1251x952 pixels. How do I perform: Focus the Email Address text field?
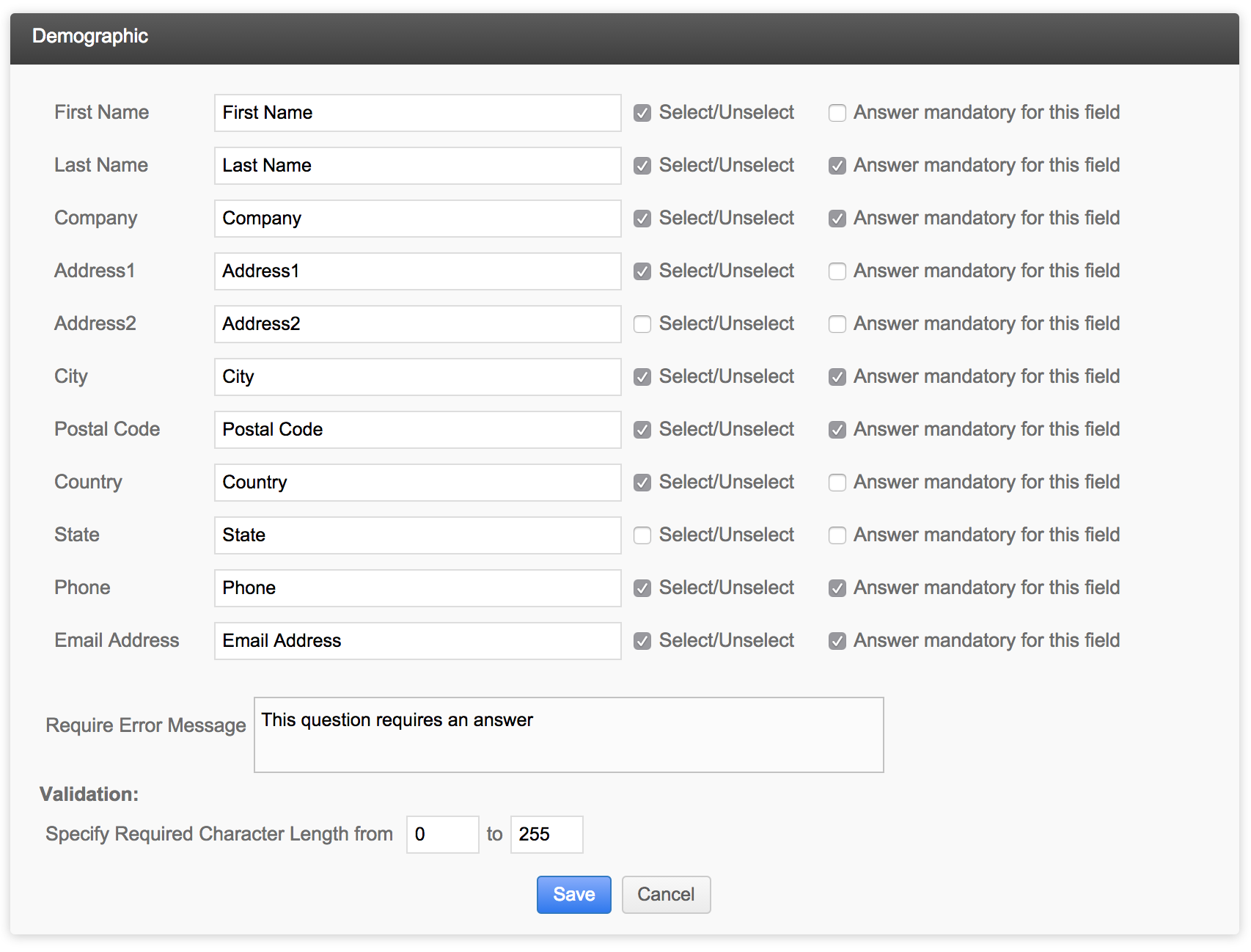(x=418, y=641)
